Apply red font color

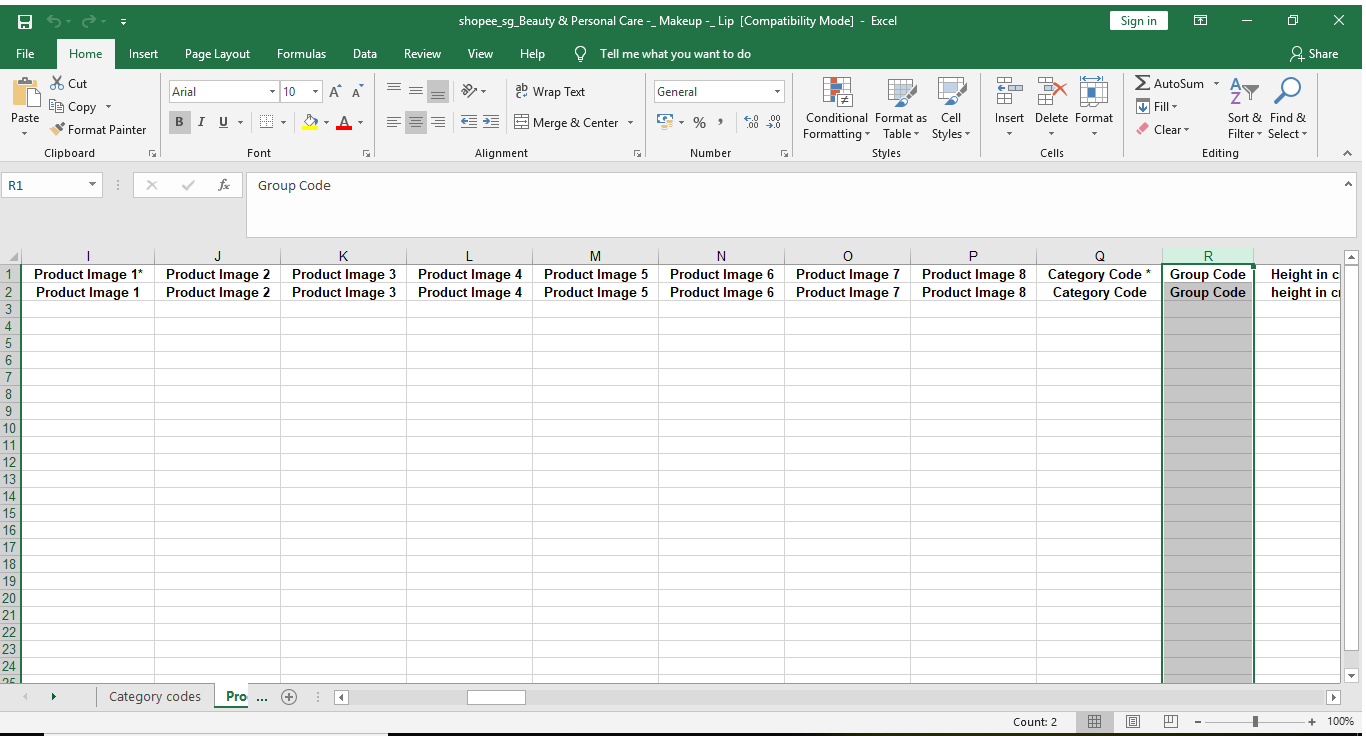(x=344, y=122)
